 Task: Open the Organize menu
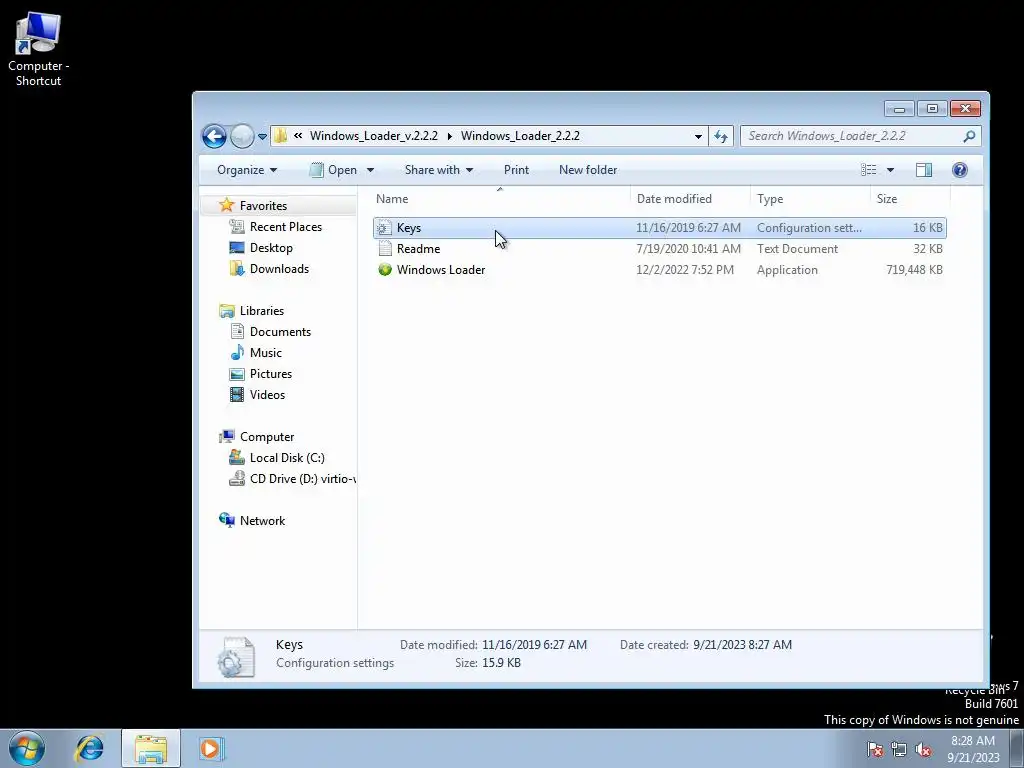(247, 170)
